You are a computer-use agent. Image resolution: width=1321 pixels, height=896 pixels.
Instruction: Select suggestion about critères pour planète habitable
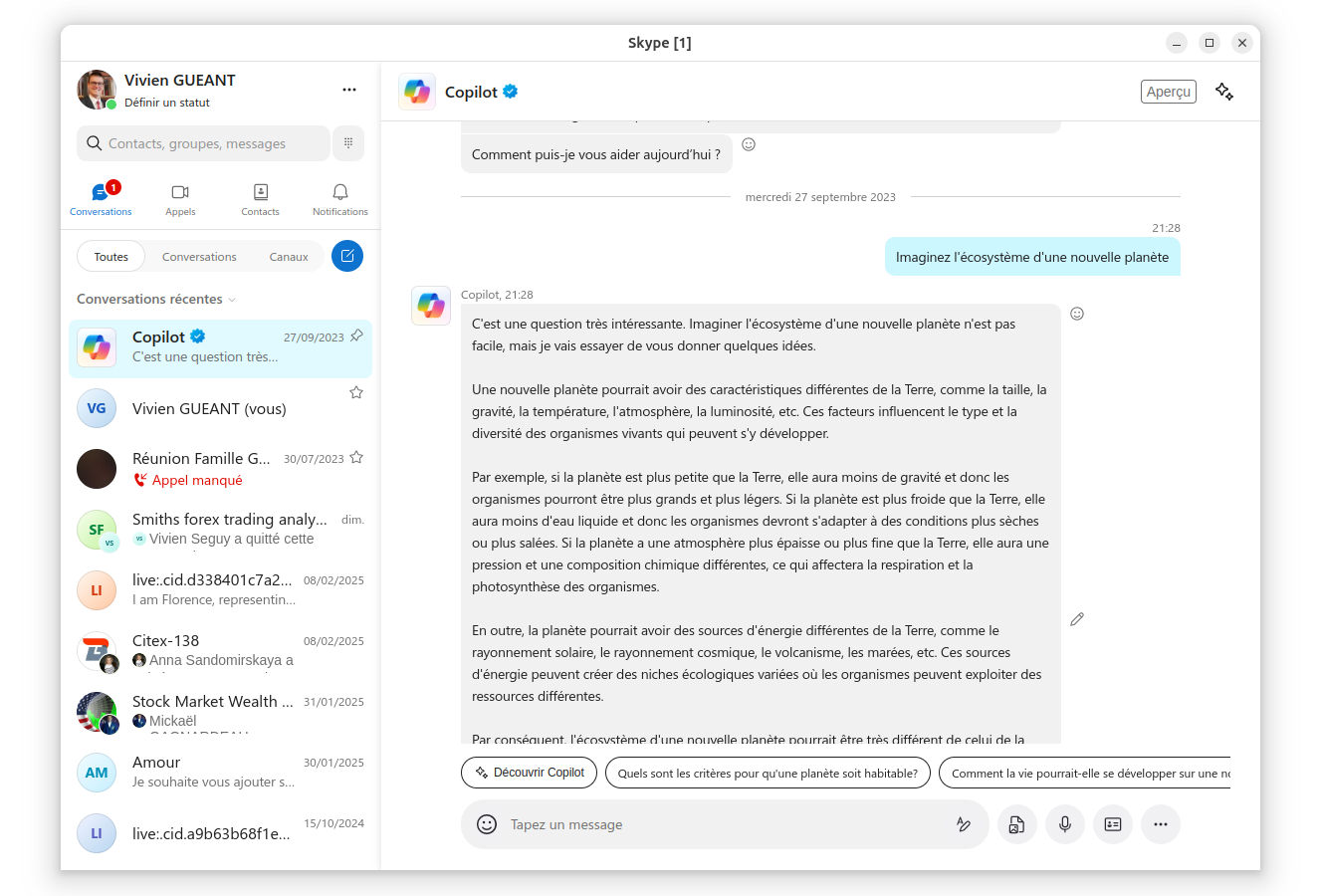(768, 773)
